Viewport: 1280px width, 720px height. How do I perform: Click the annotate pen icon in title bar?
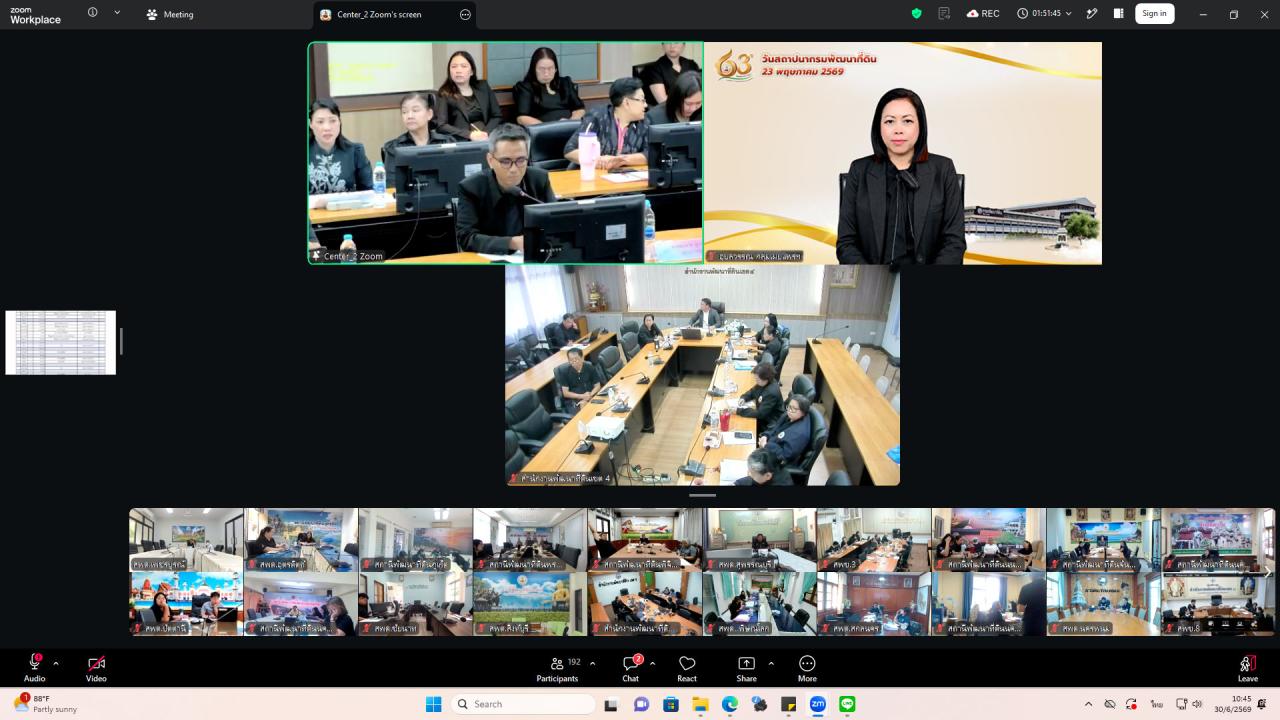1092,14
